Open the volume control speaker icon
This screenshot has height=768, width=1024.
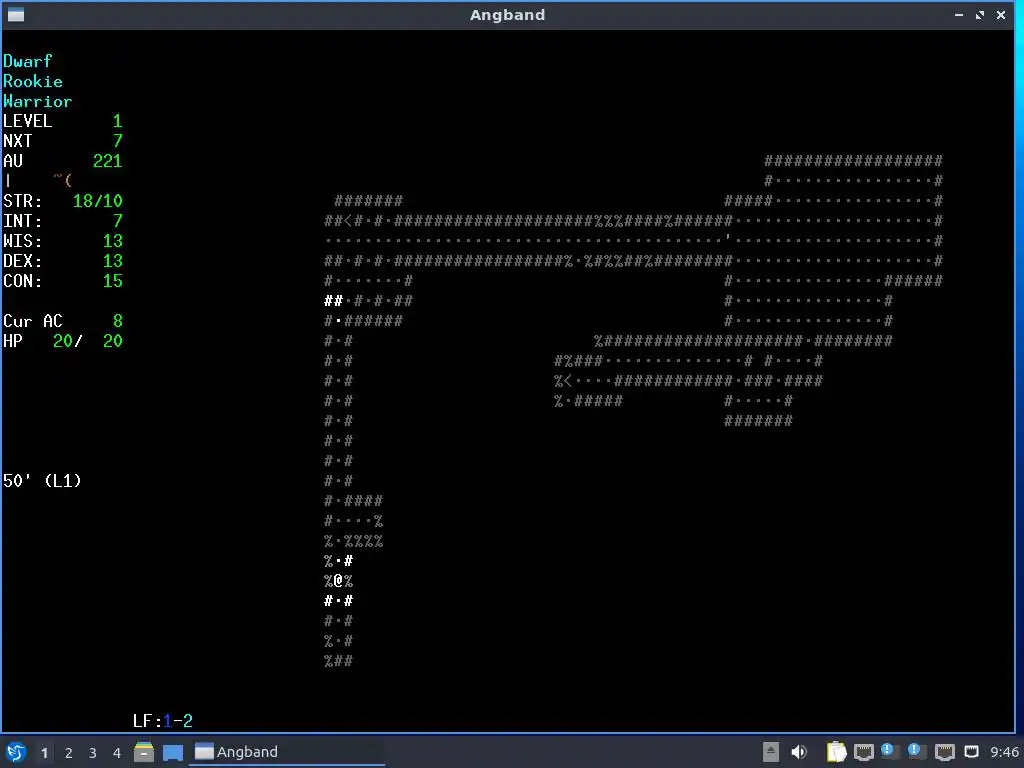799,752
